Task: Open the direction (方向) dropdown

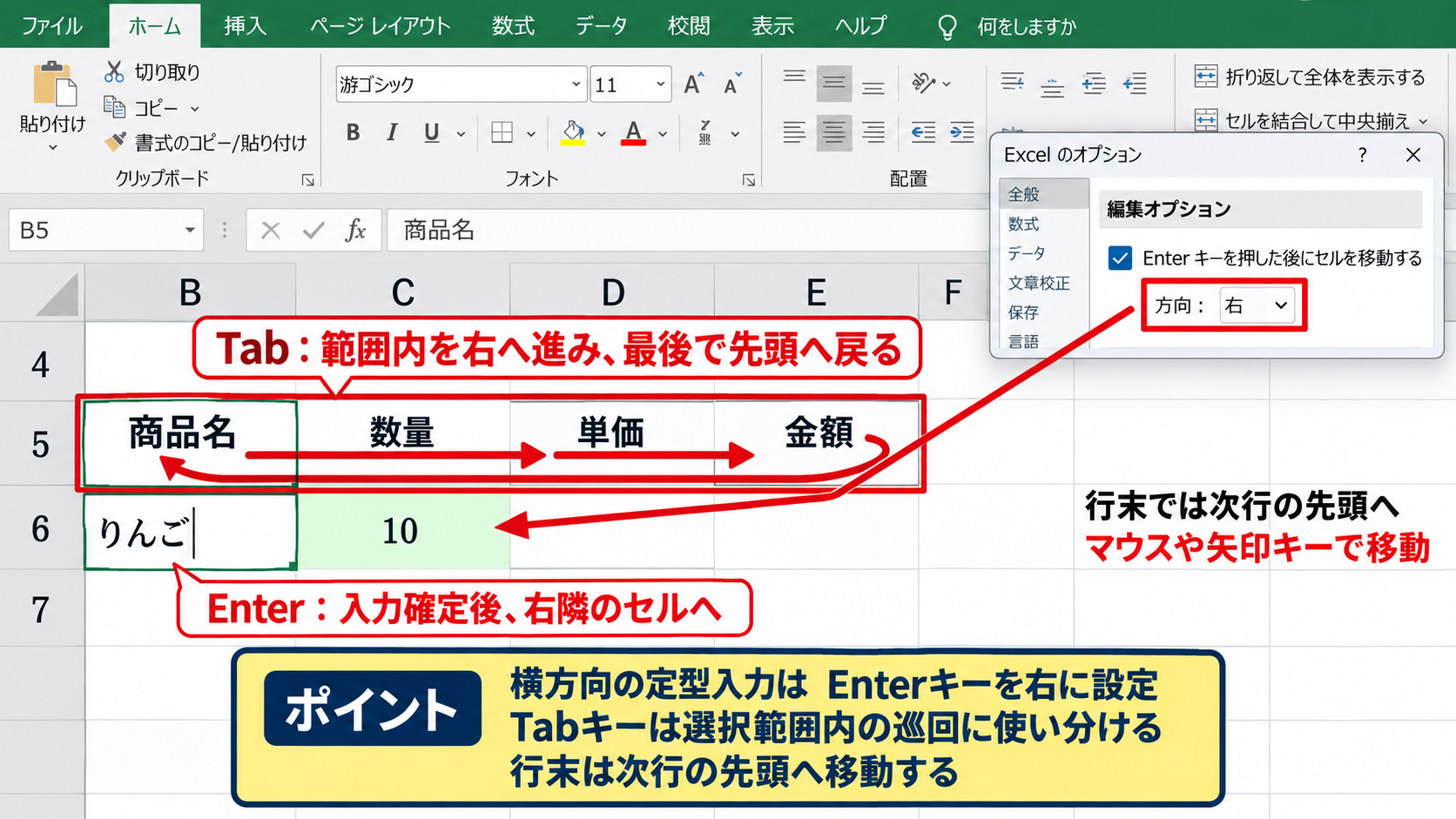Action: (x=1257, y=305)
